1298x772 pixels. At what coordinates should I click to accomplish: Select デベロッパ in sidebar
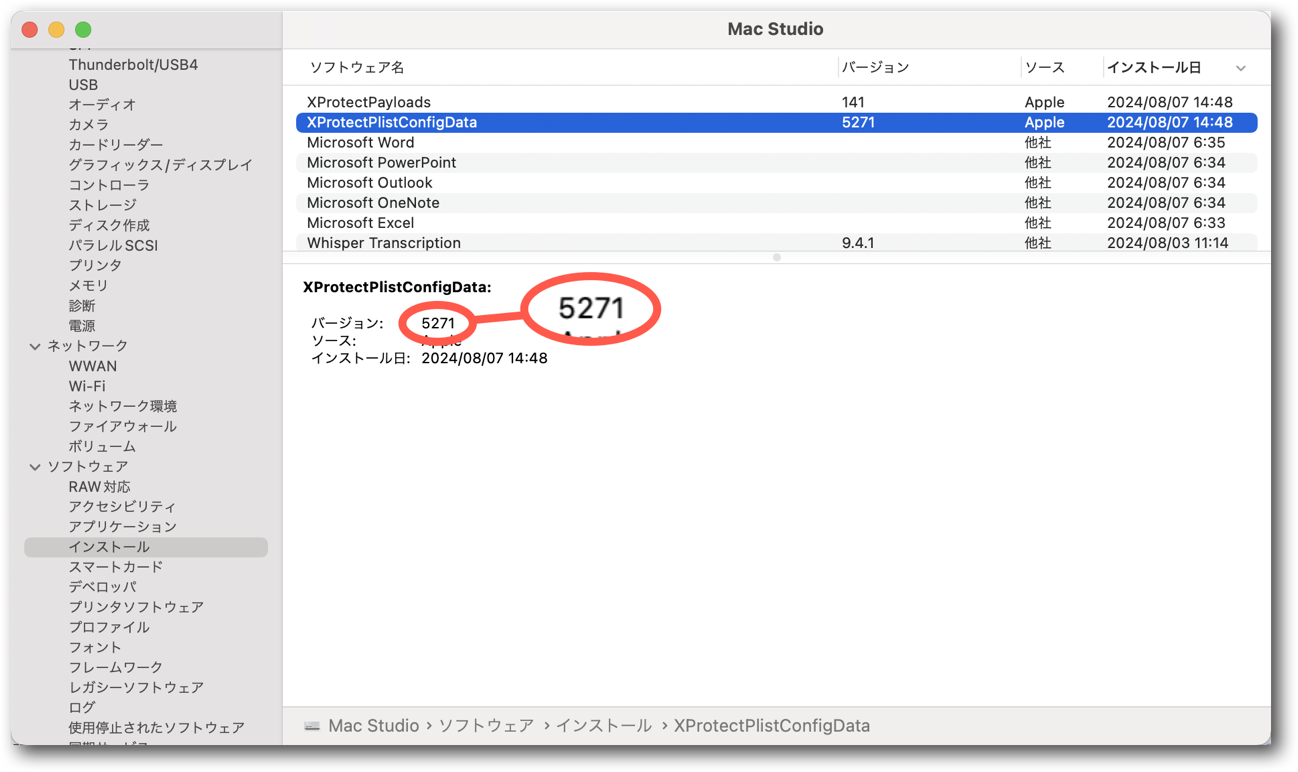coord(102,587)
